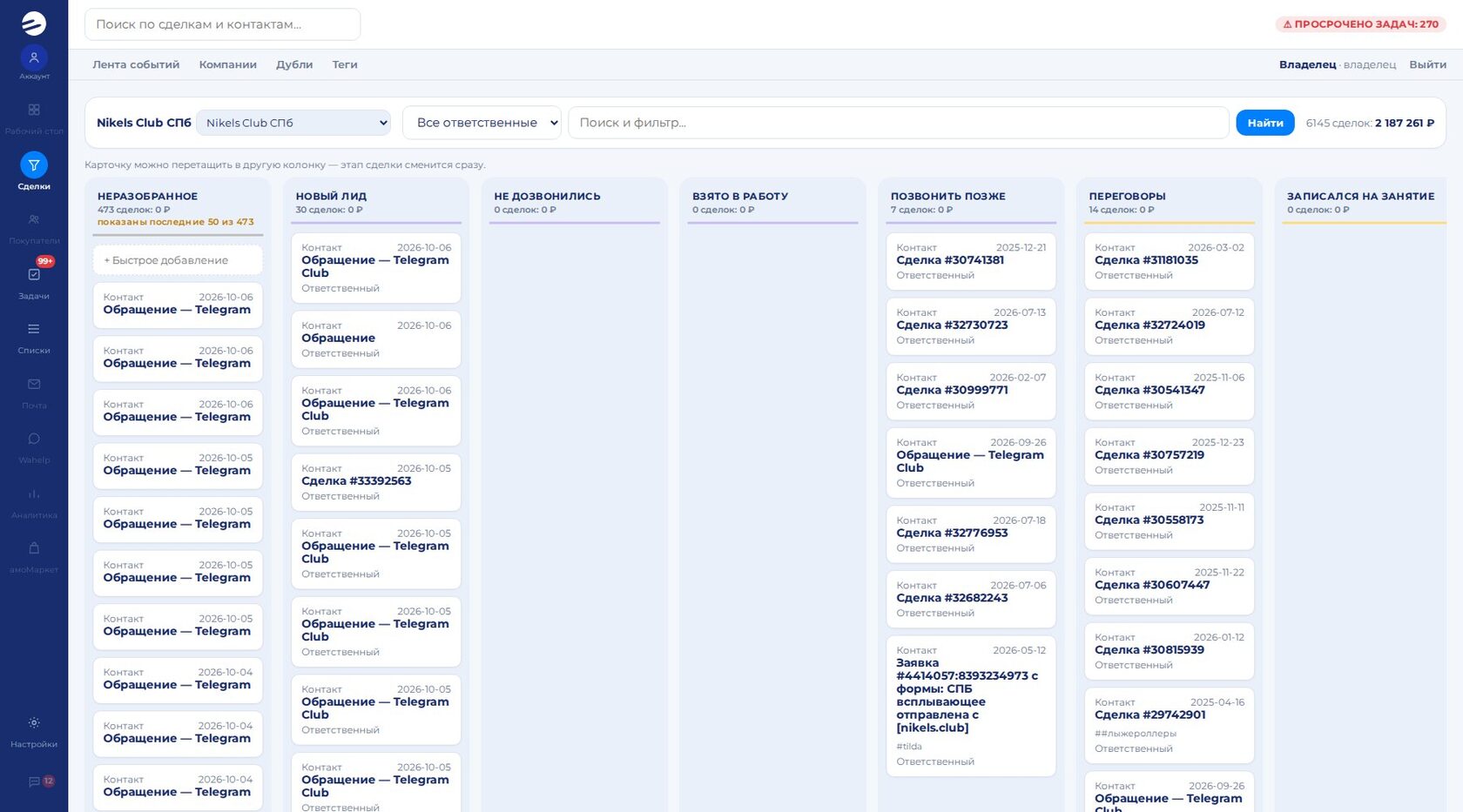1463x812 pixels.
Task: Open Настройки gear icon
Action: tap(34, 723)
